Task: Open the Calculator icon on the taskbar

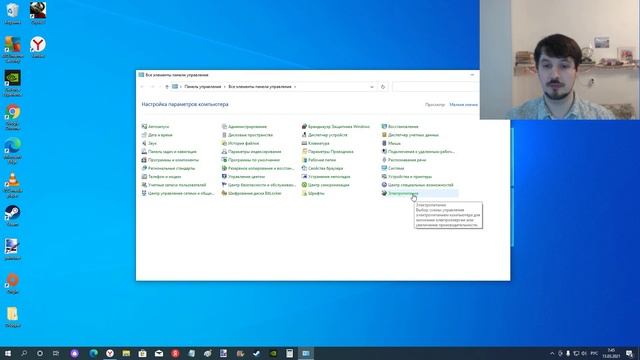Action: coord(289,353)
